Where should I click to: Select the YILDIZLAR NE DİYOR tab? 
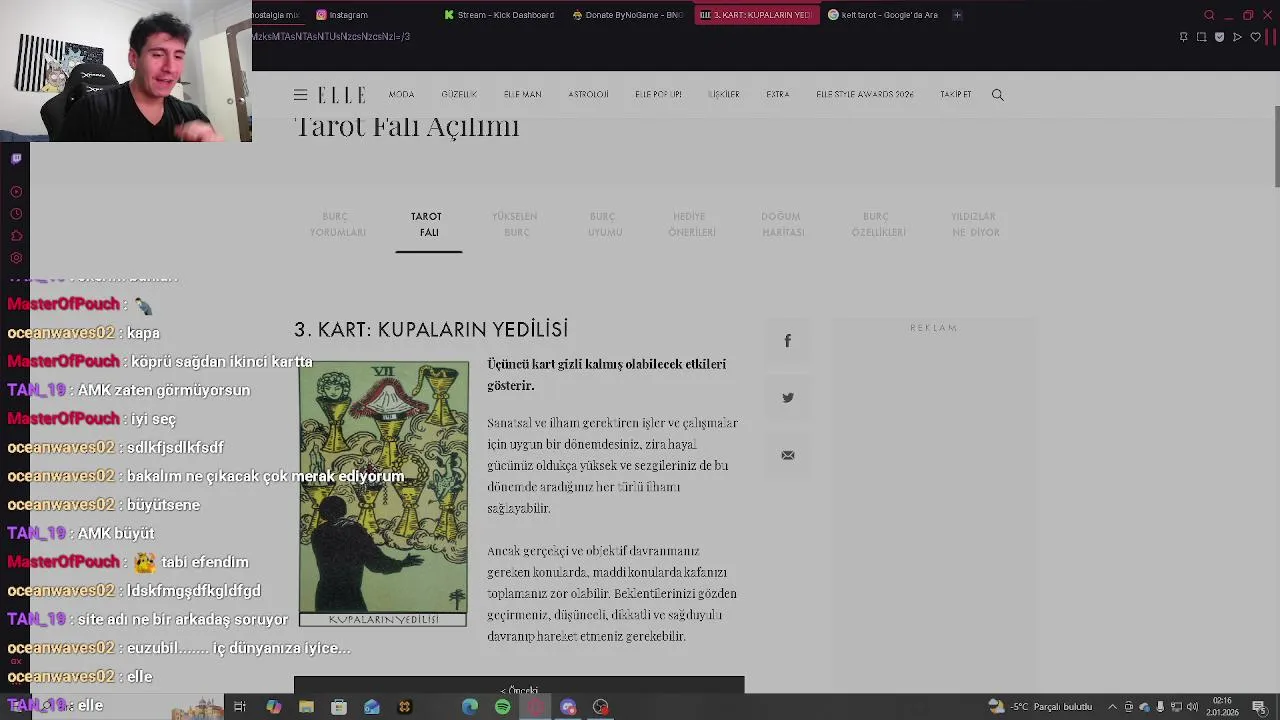pos(975,224)
